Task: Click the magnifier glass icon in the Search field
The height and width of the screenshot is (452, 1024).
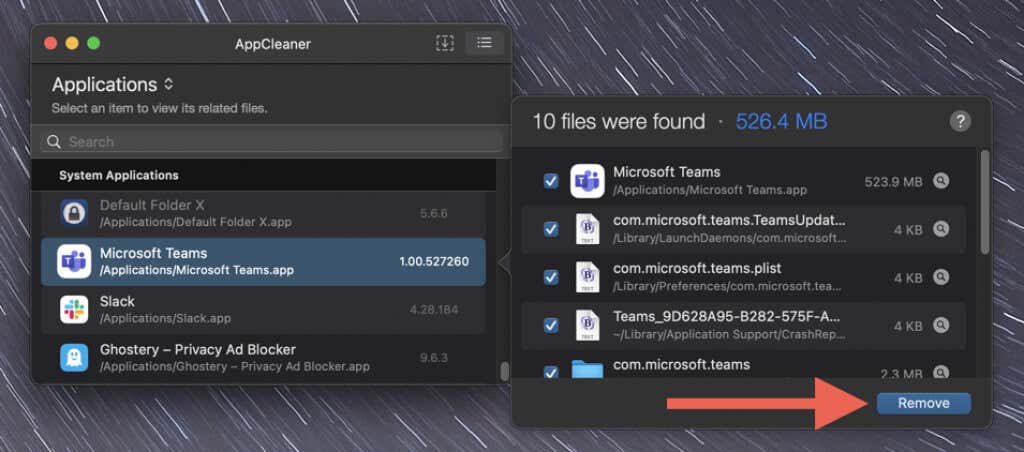Action: coord(54,142)
